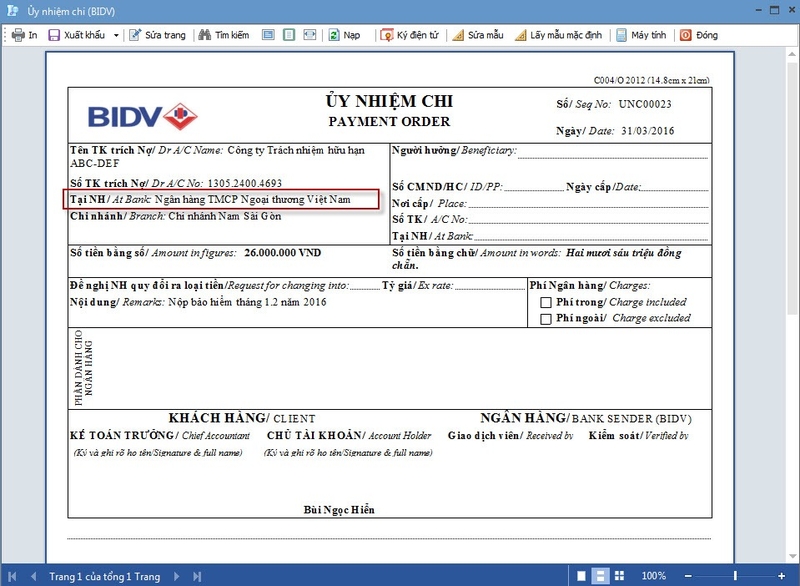Click Lấy mẫu mặc định icon
Screen dimensions: 800x586
tap(520, 35)
